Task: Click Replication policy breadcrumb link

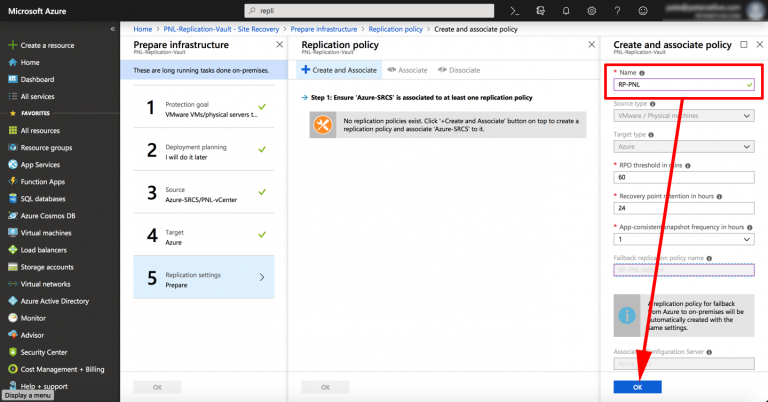Action: [x=395, y=29]
